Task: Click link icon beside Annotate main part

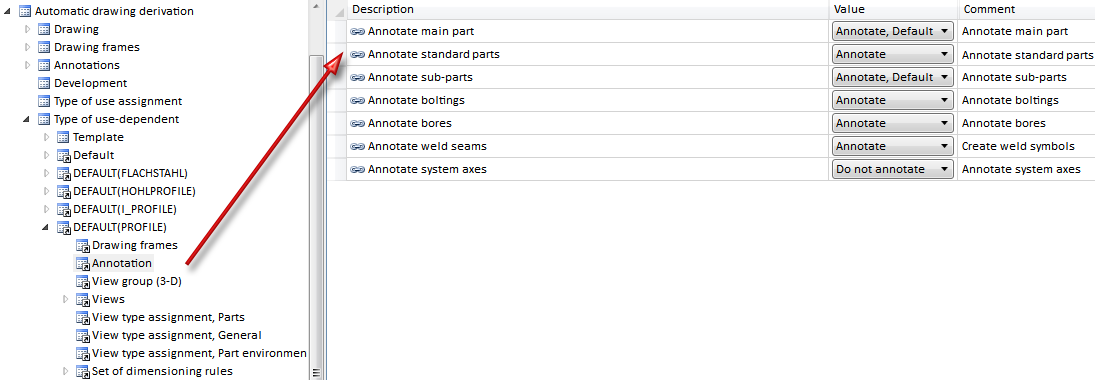Action: click(358, 31)
